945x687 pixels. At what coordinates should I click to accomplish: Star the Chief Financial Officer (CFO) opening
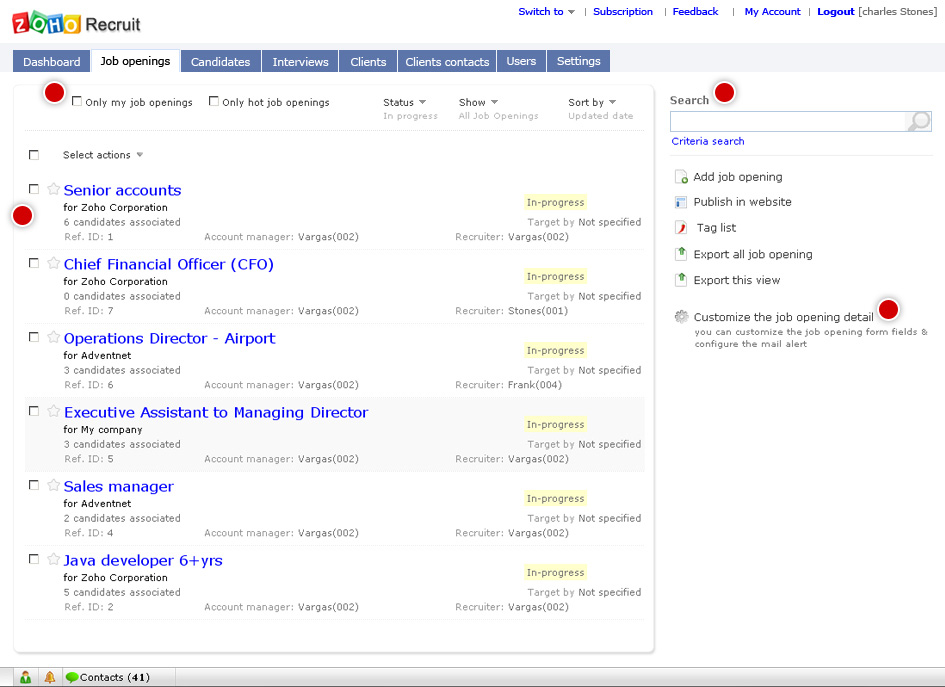(53, 263)
